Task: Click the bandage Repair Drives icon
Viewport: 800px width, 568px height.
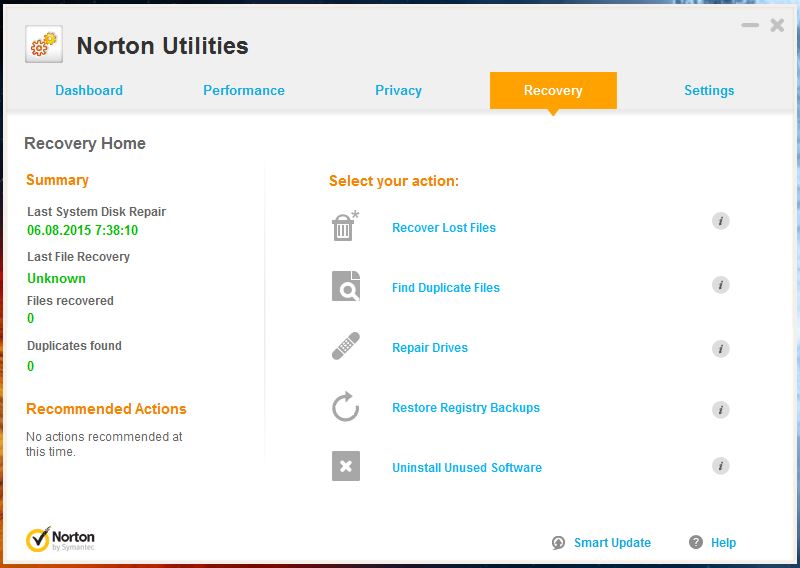Action: tap(345, 346)
